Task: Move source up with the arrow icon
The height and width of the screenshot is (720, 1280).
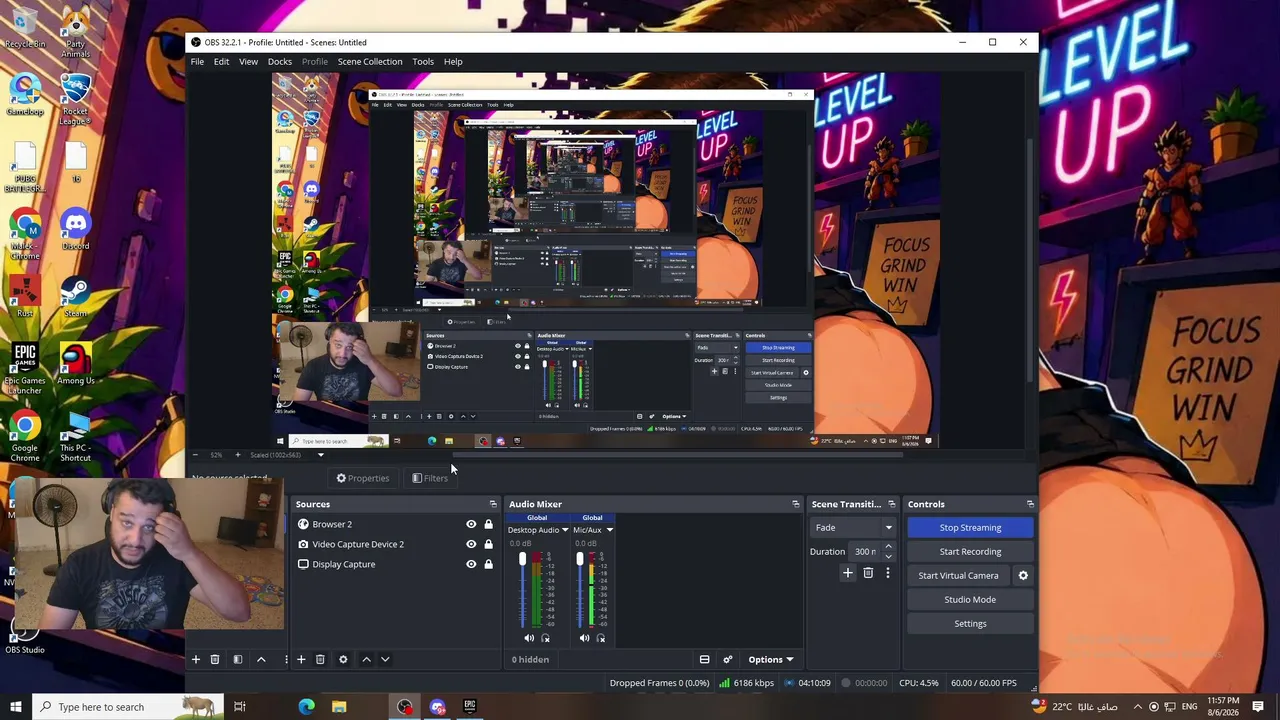Action: pyautogui.click(x=366, y=659)
